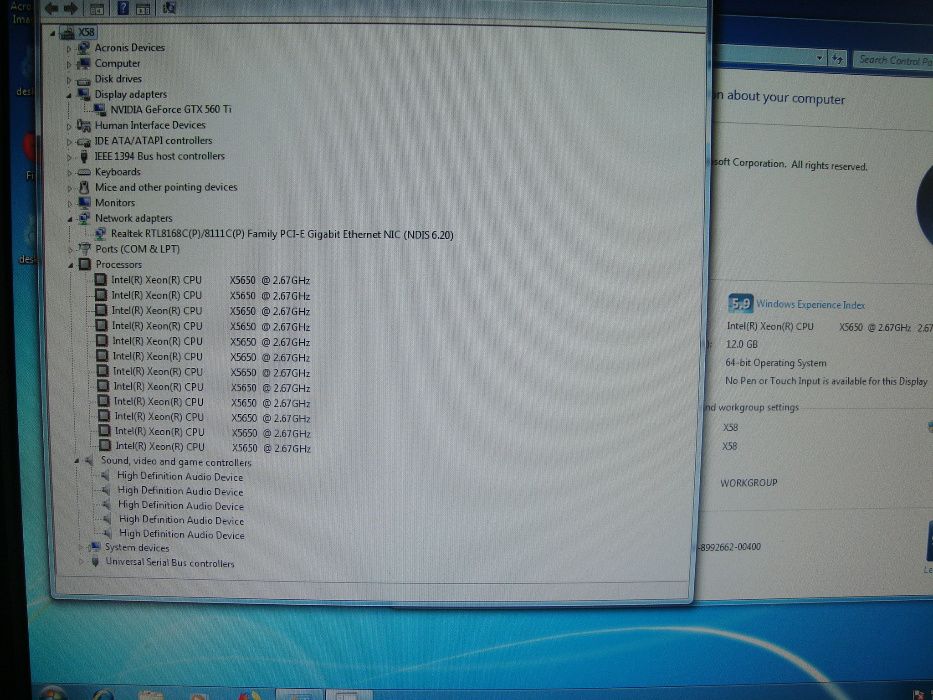Select the 'WORKGROUP' text in System window

749,483
